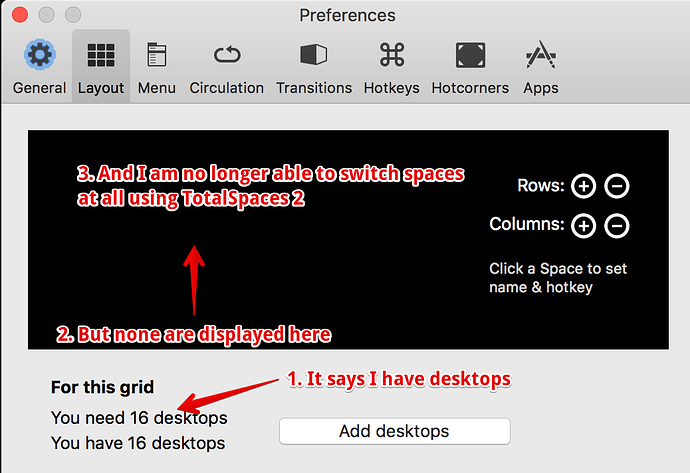Image resolution: width=690 pixels, height=473 pixels.
Task: Click the 'For this grid' heading
Action: coord(103,387)
